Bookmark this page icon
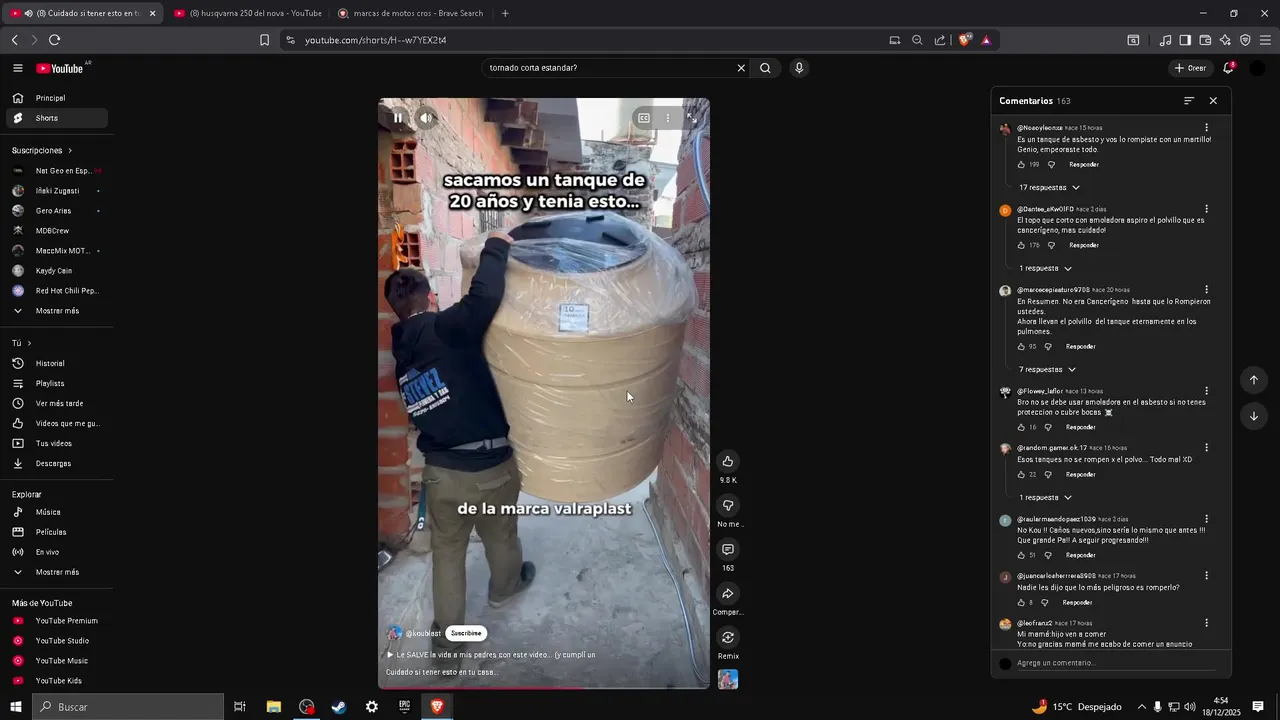The image size is (1280, 720). tap(264, 40)
